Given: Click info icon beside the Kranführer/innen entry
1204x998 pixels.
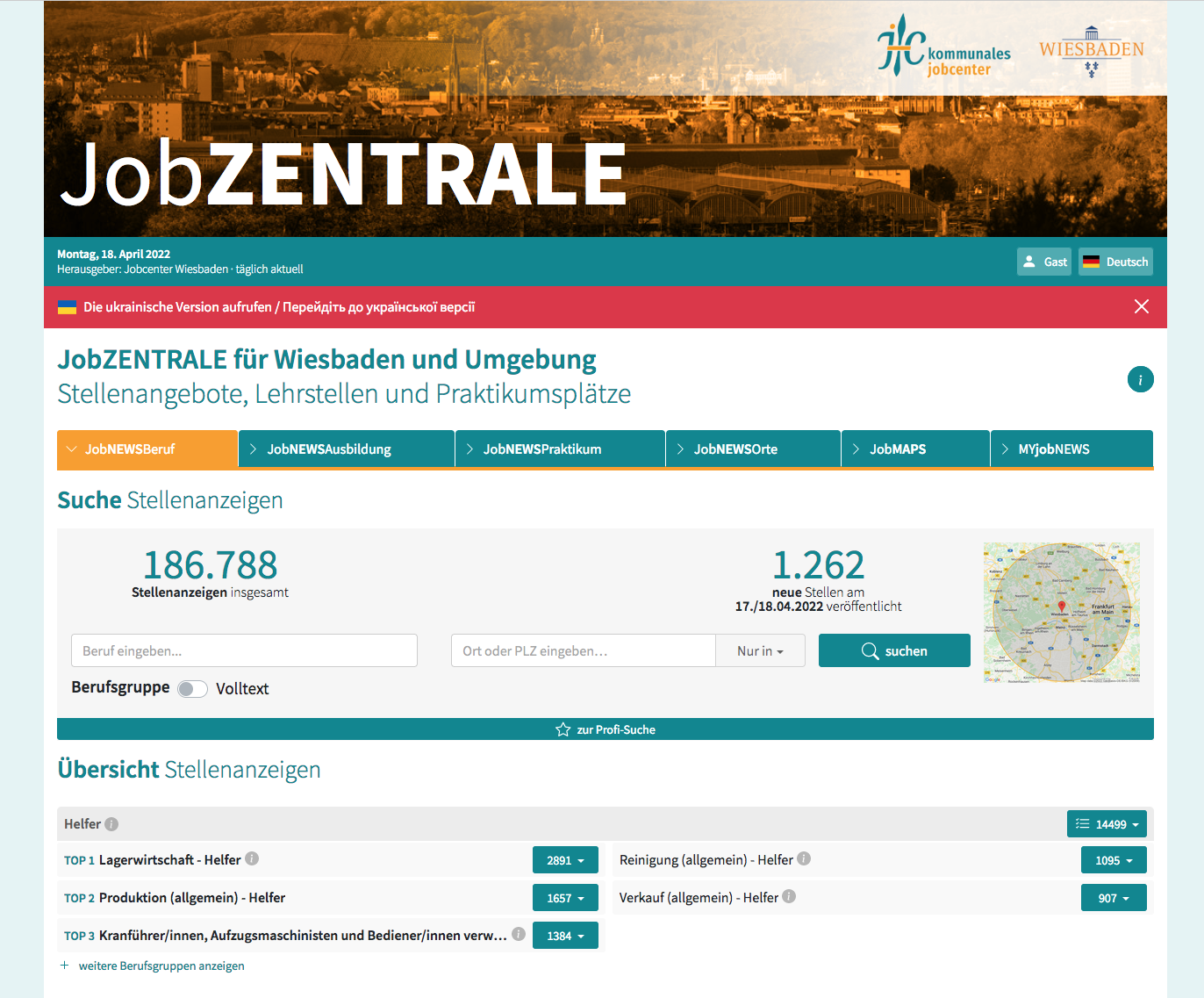Looking at the screenshot, I should [x=519, y=935].
